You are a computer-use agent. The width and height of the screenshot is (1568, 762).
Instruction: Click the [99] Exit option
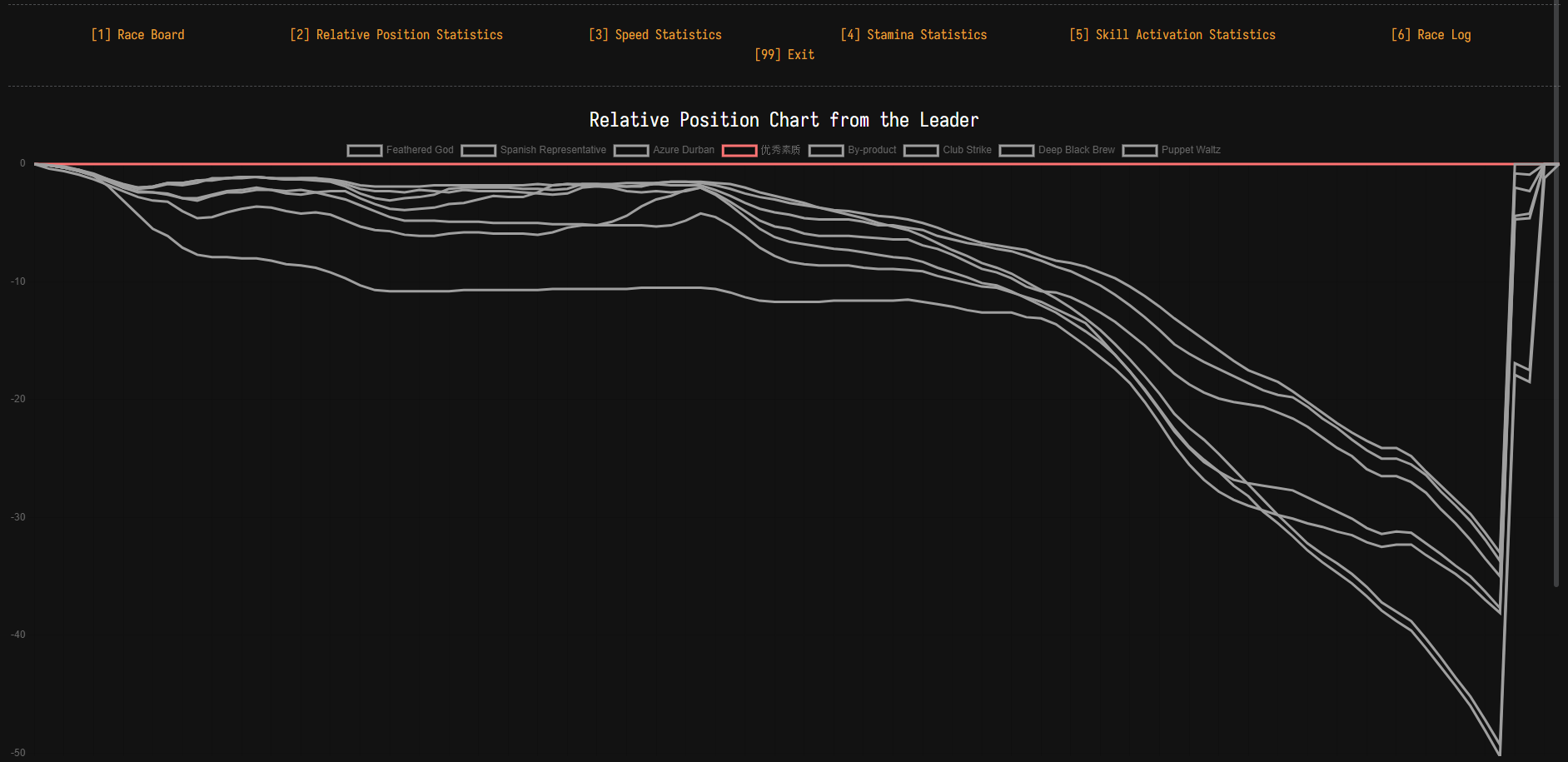[784, 55]
